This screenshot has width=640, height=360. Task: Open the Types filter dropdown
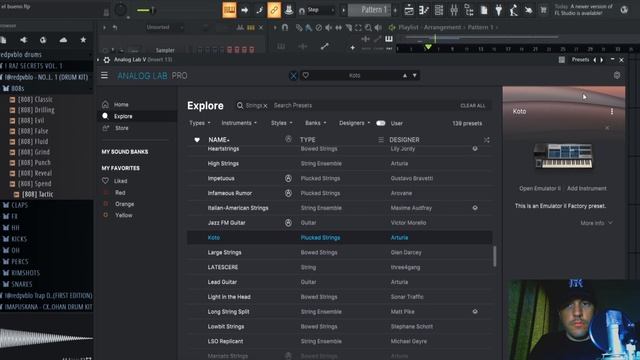pyautogui.click(x=200, y=123)
